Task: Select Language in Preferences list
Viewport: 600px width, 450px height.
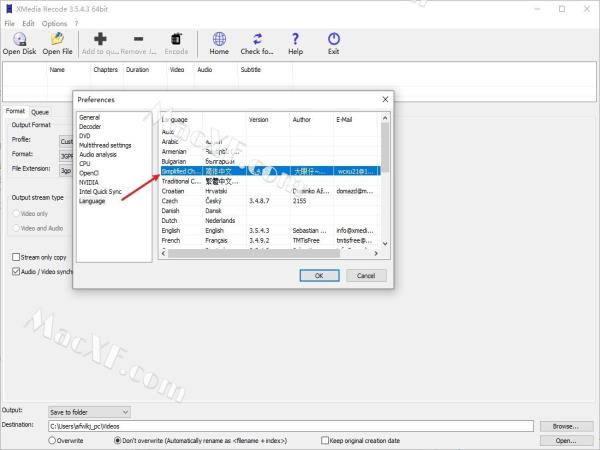Action: click(92, 201)
